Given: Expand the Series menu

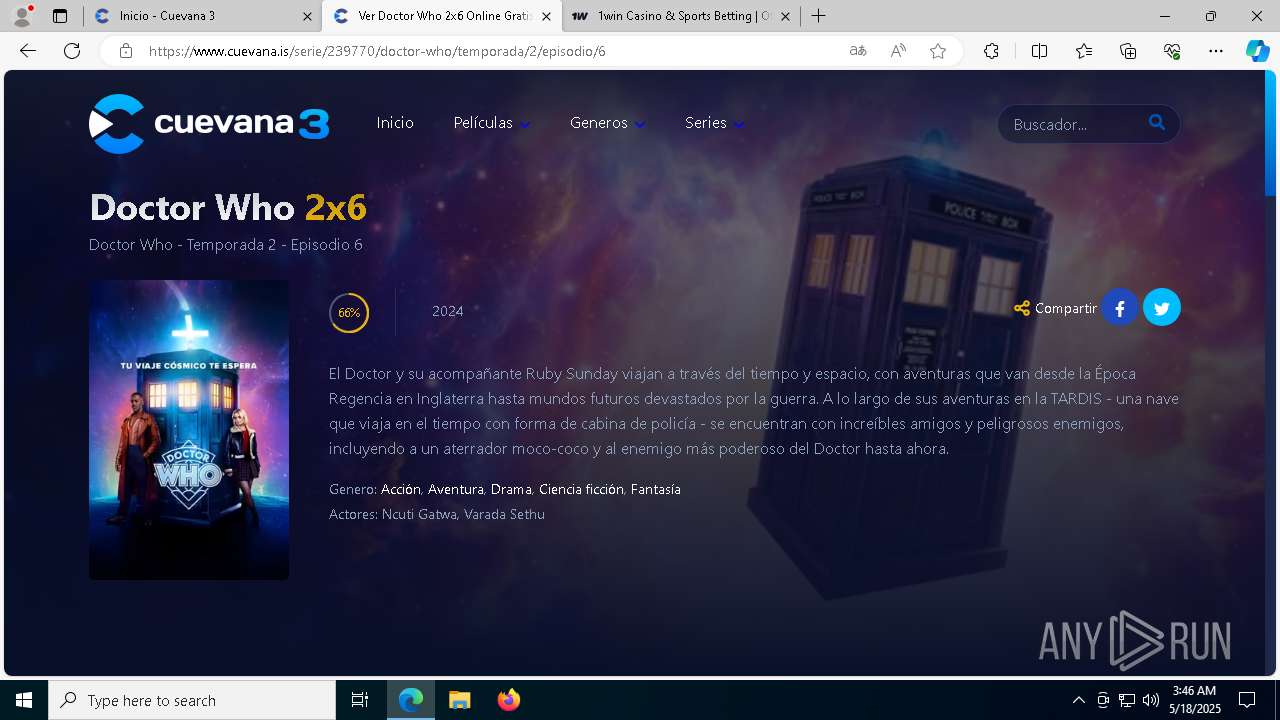Looking at the screenshot, I should 715,123.
